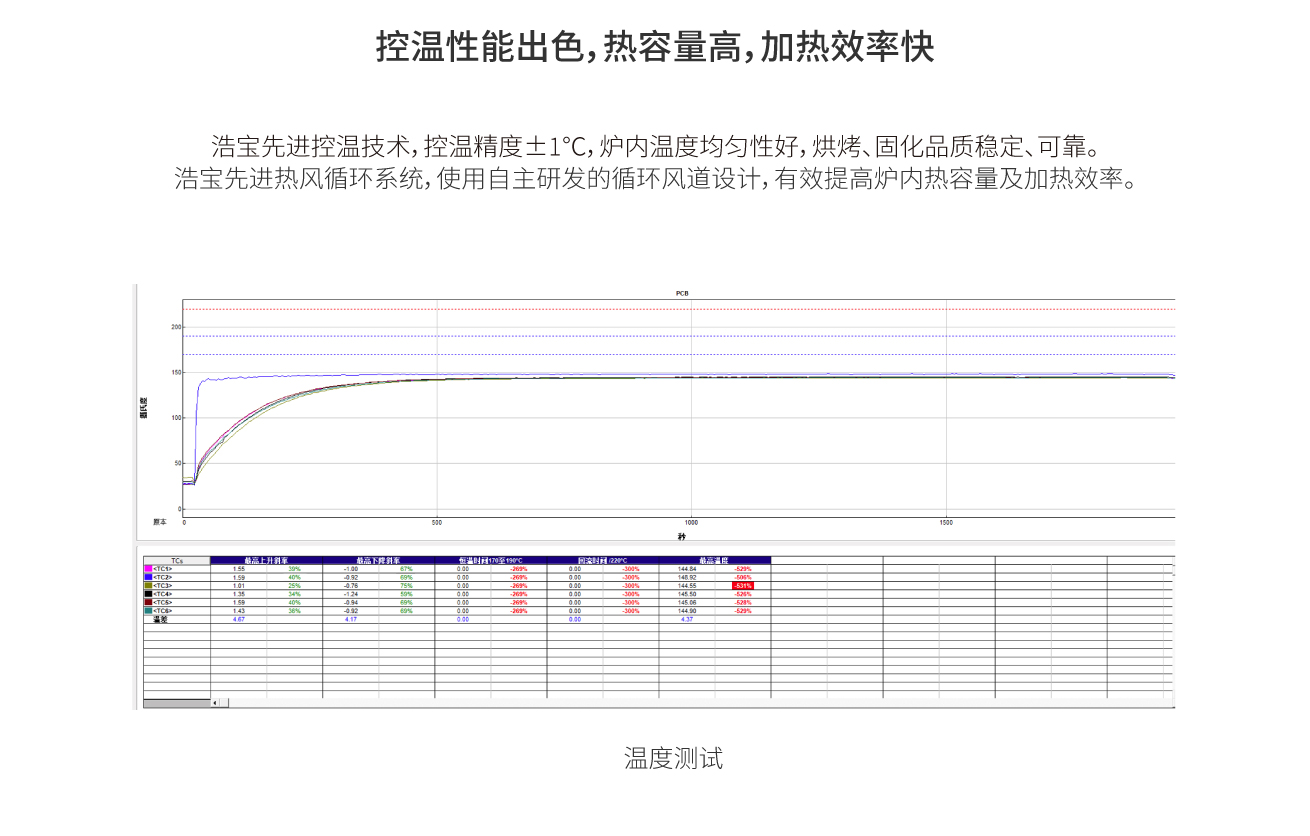This screenshot has height=836, width=1310.
Task: Click the 144.84 peak temperature cell
Action: pyautogui.click(x=687, y=569)
